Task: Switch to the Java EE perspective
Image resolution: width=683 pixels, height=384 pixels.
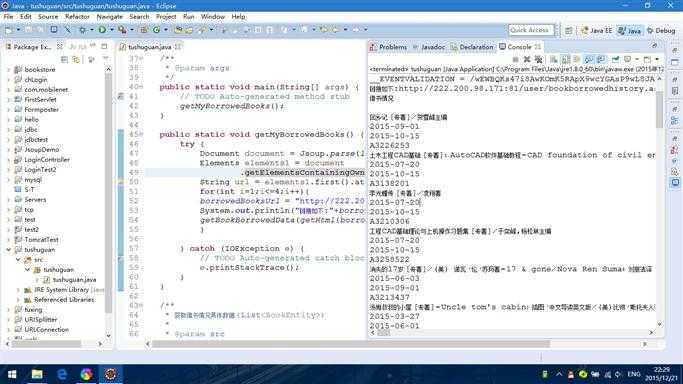Action: (596, 30)
